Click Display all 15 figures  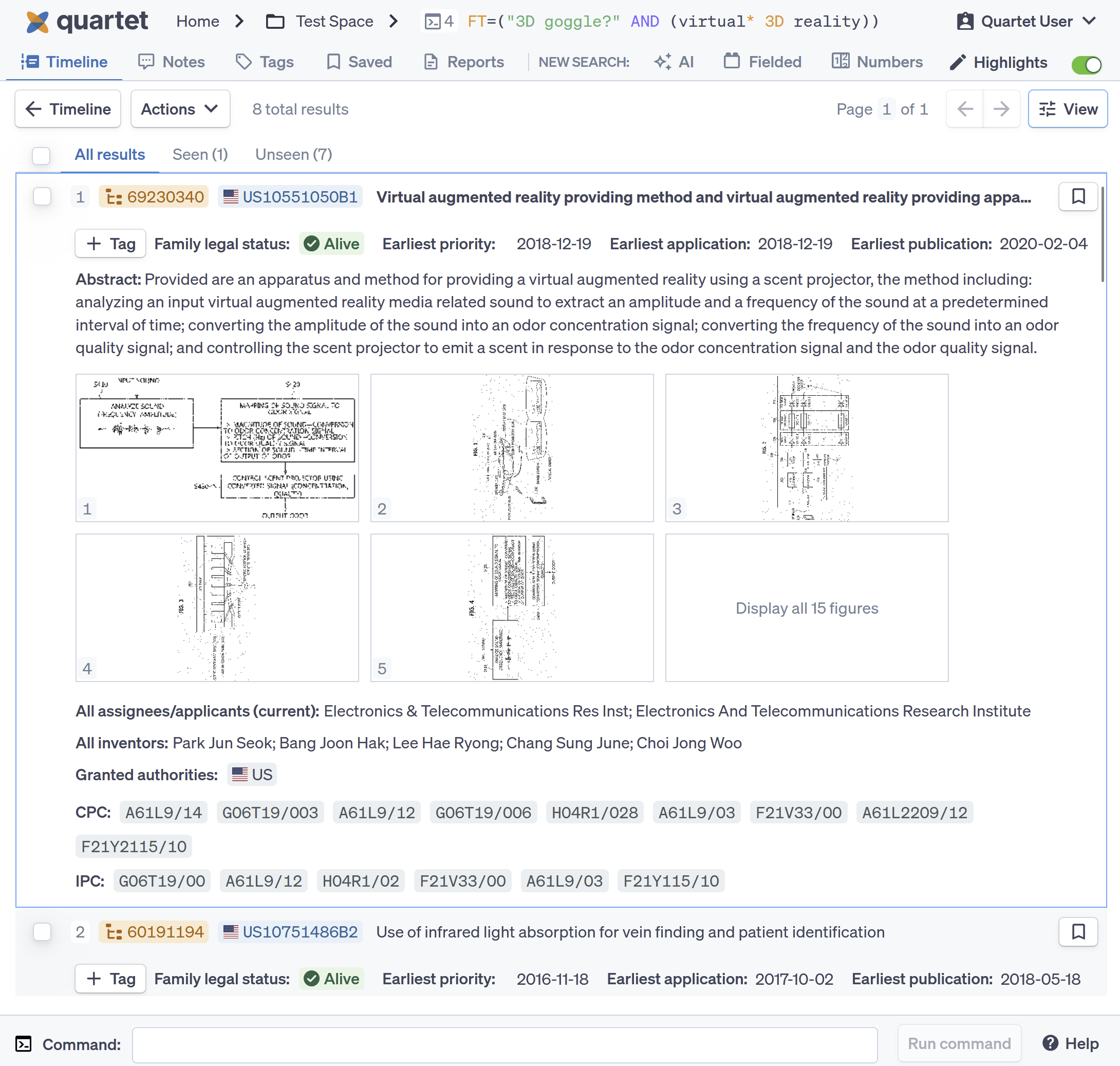click(x=806, y=608)
